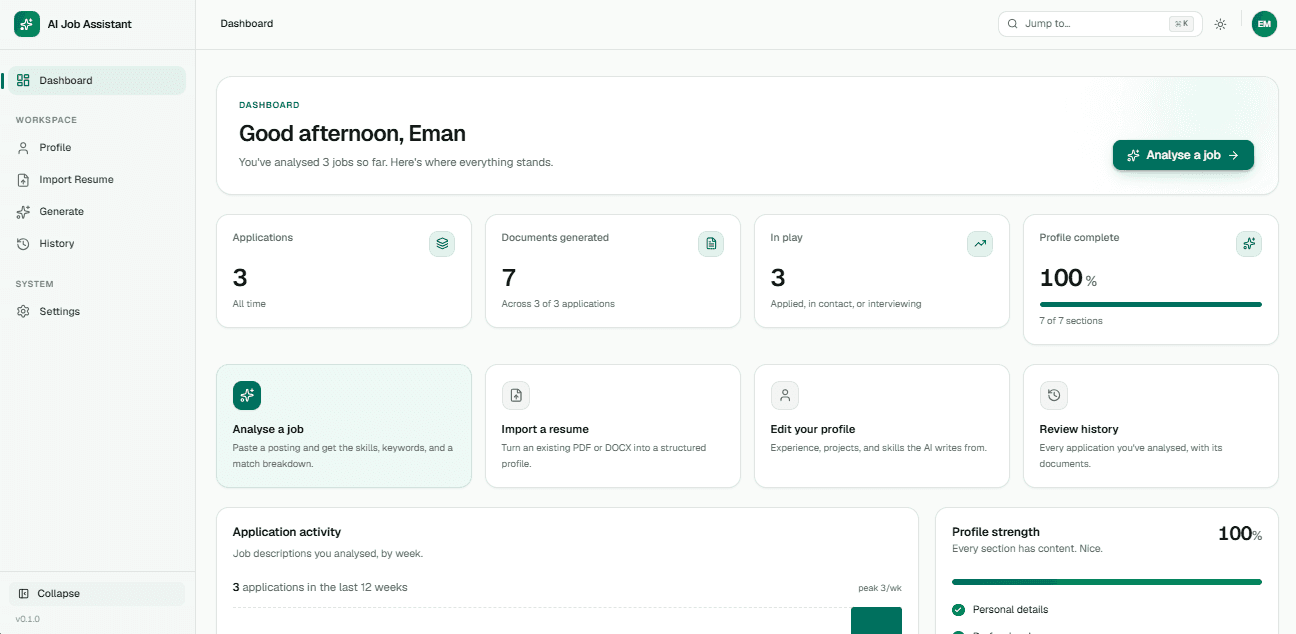Click the Import Resume file icon in sidebar

pyautogui.click(x=23, y=180)
